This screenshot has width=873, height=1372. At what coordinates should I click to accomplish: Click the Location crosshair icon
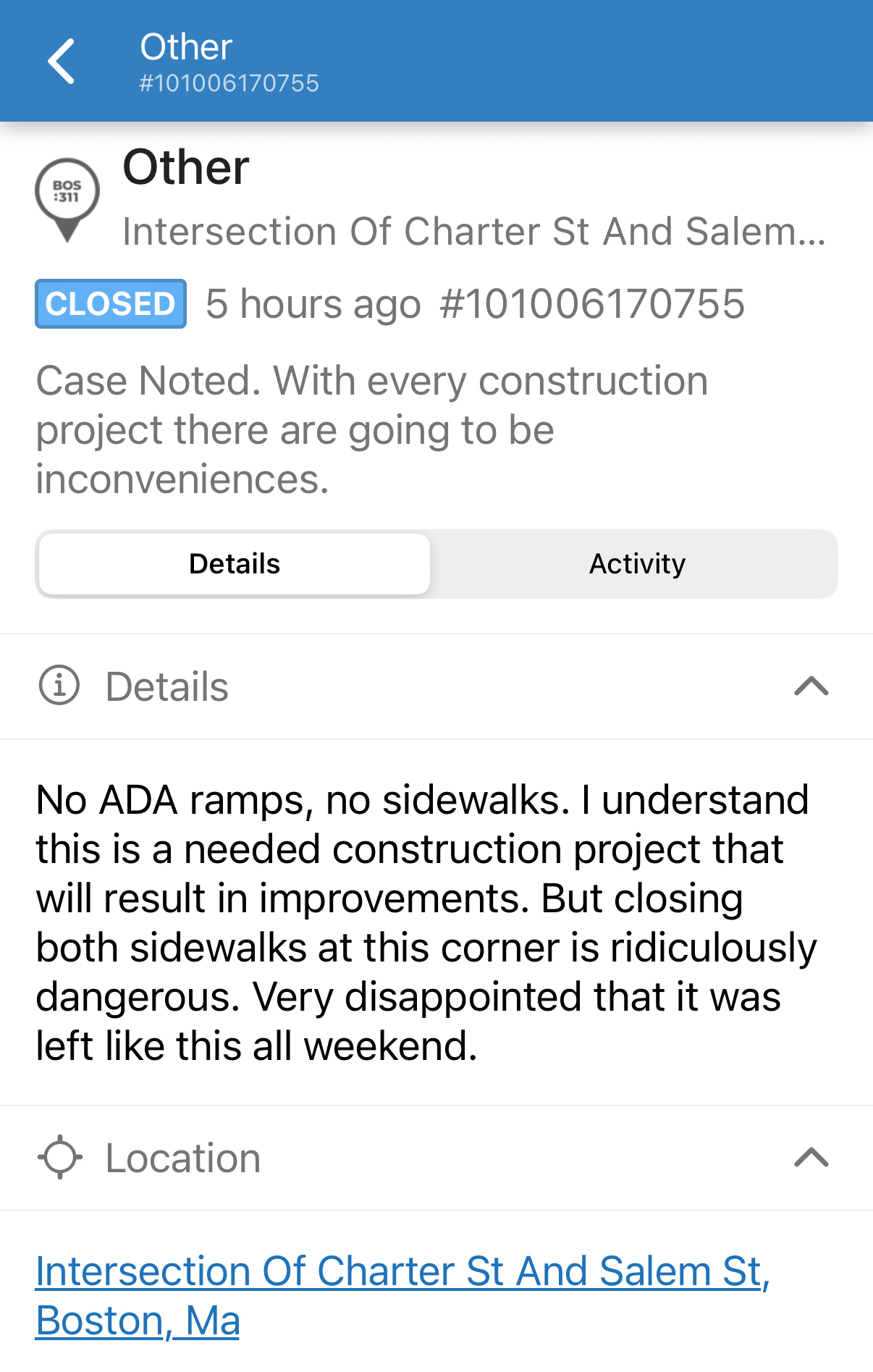pyautogui.click(x=59, y=1157)
